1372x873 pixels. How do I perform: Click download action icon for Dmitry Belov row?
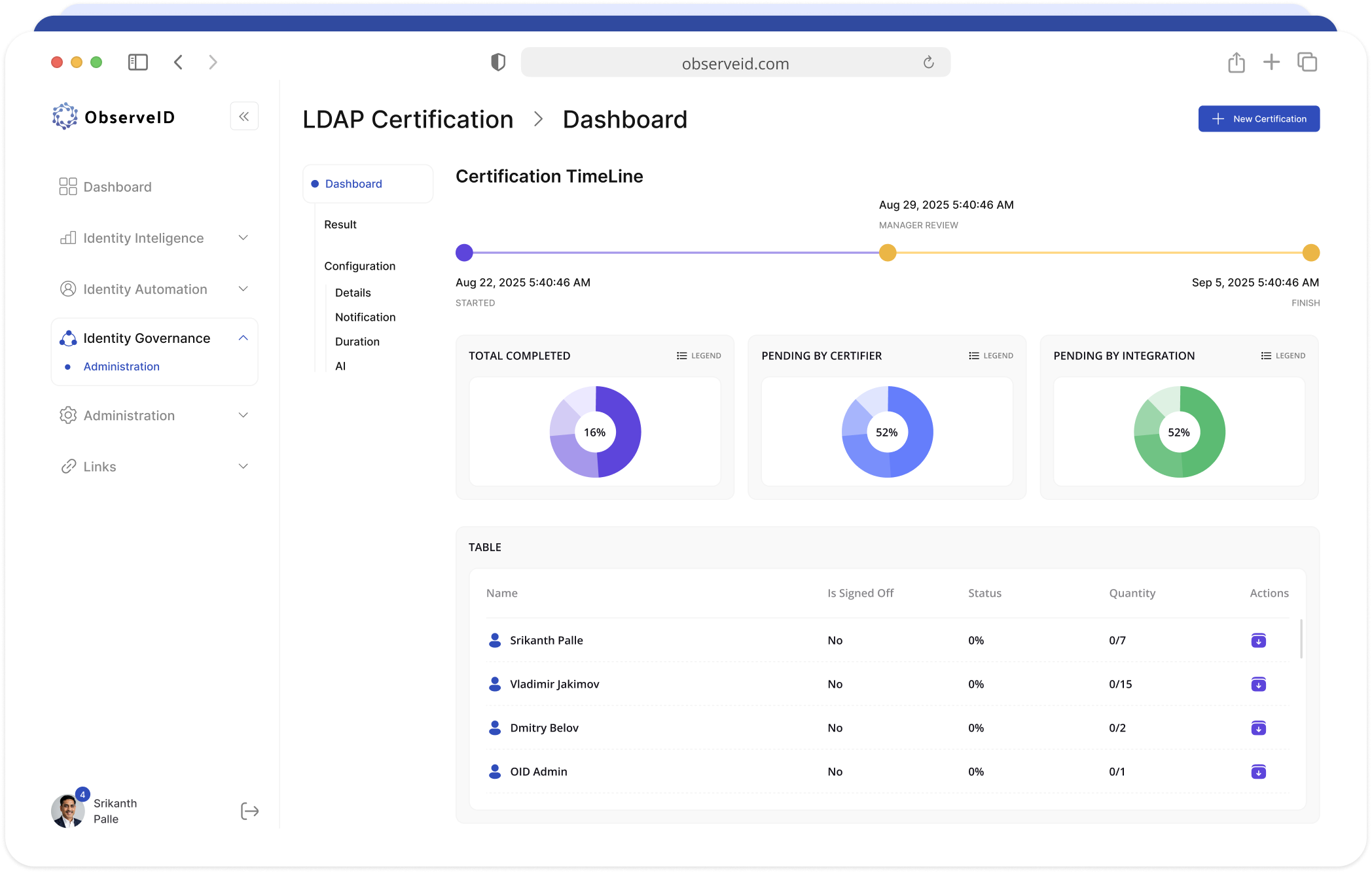[x=1258, y=728]
